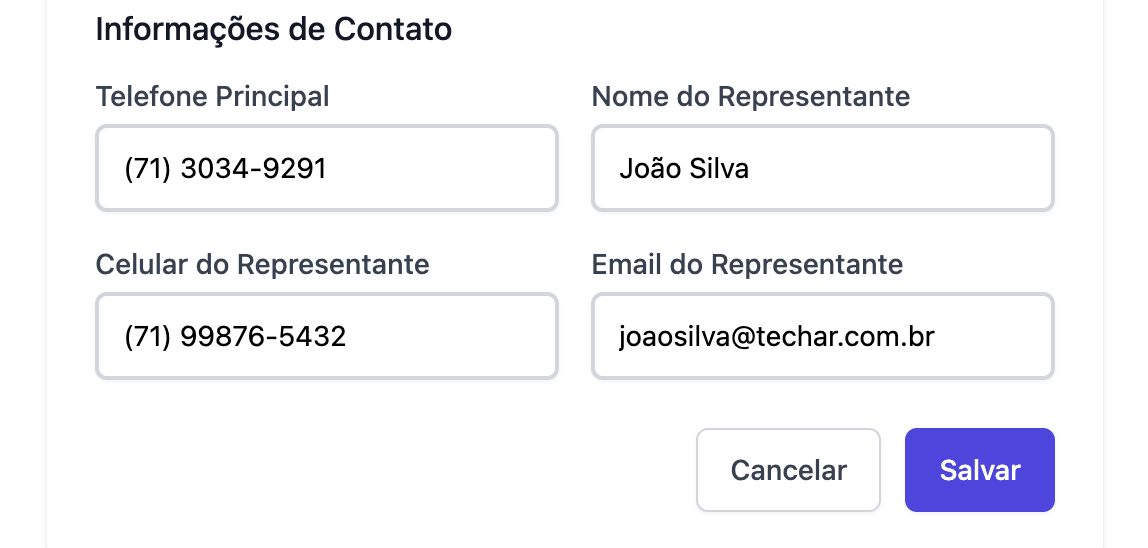Viewport: 1148px width, 548px height.
Task: Click the "Informações de Contato" section heading
Action: [x=273, y=30]
